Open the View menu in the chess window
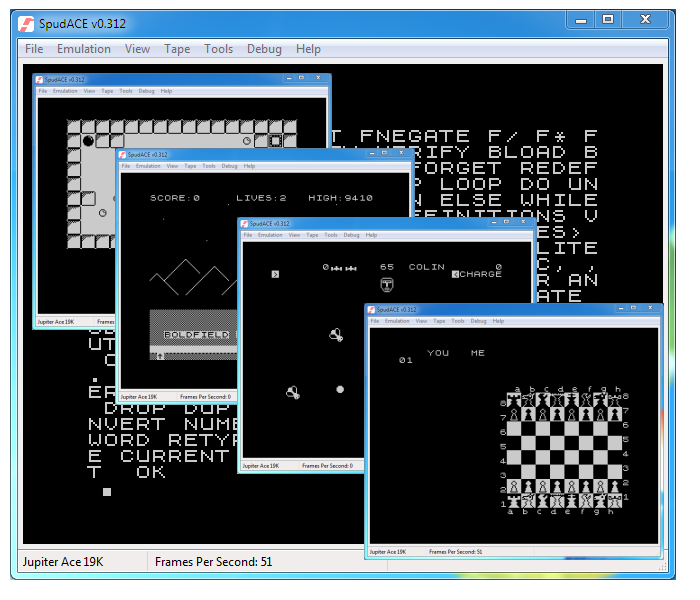Screen dimensions: 700x600 tap(421, 321)
